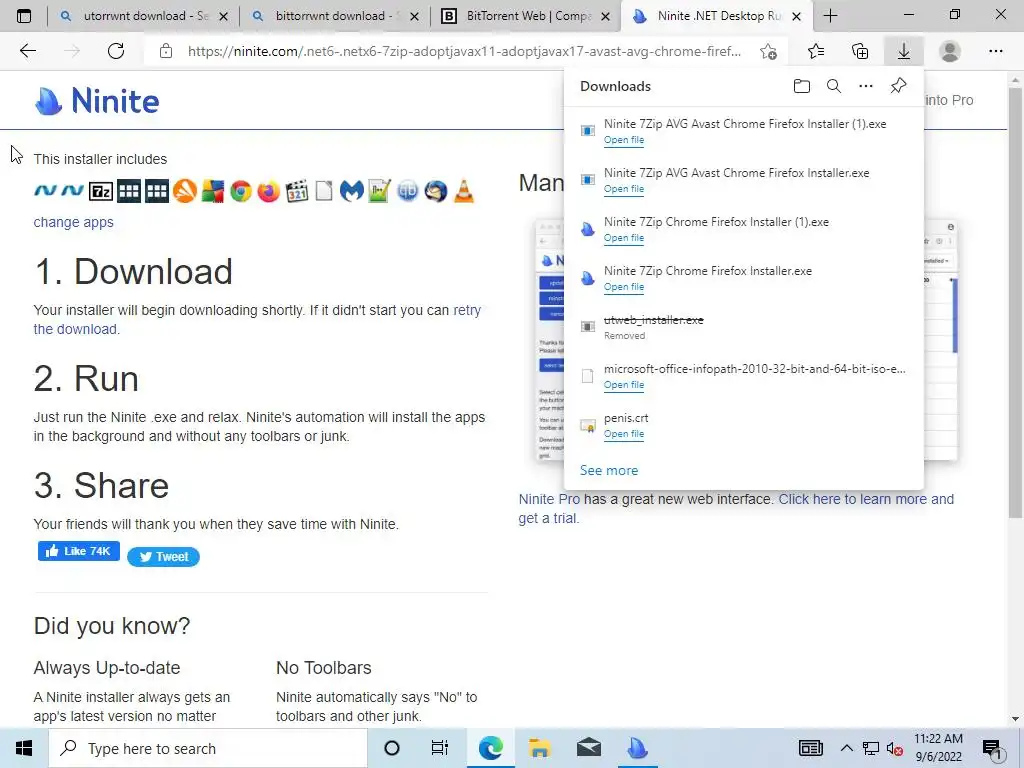The height and width of the screenshot is (768, 1024).
Task: Go back to previous page
Action: point(27,51)
